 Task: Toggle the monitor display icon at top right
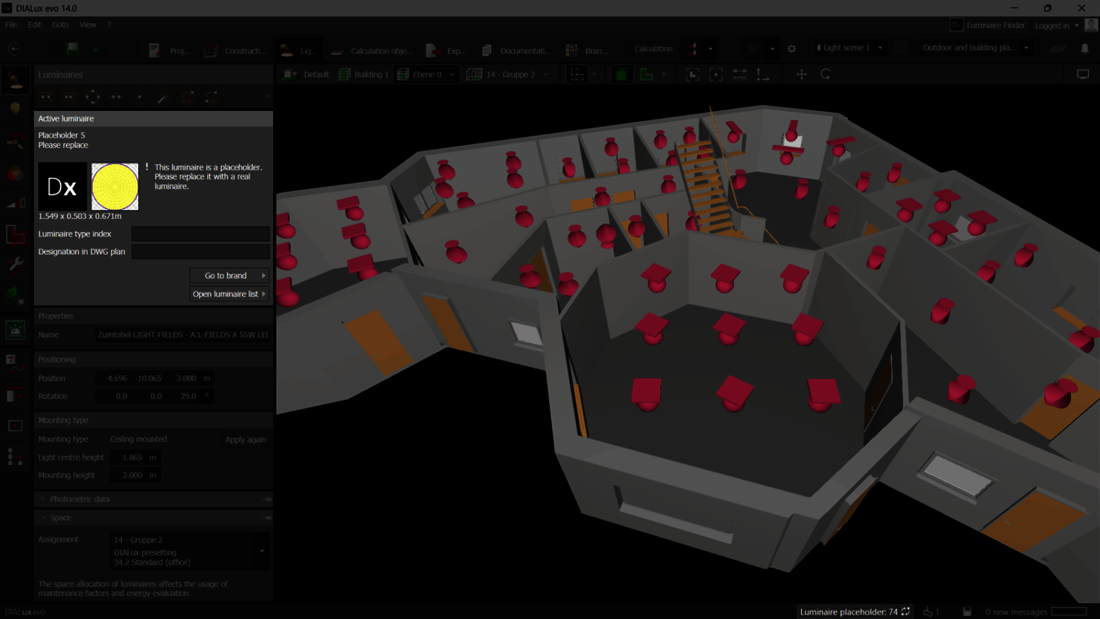tap(1083, 73)
